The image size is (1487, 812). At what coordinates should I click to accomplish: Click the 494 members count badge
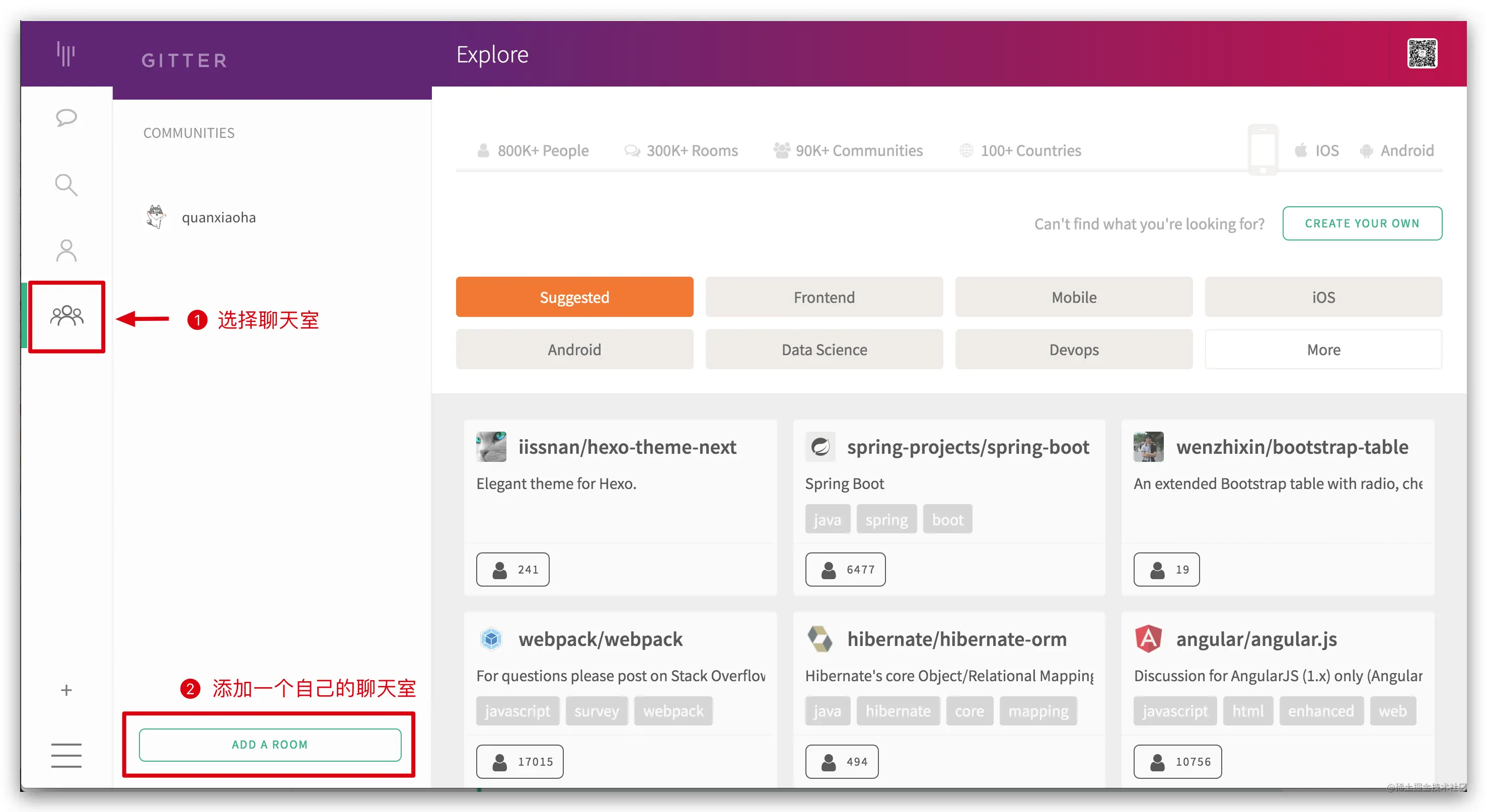point(842,762)
